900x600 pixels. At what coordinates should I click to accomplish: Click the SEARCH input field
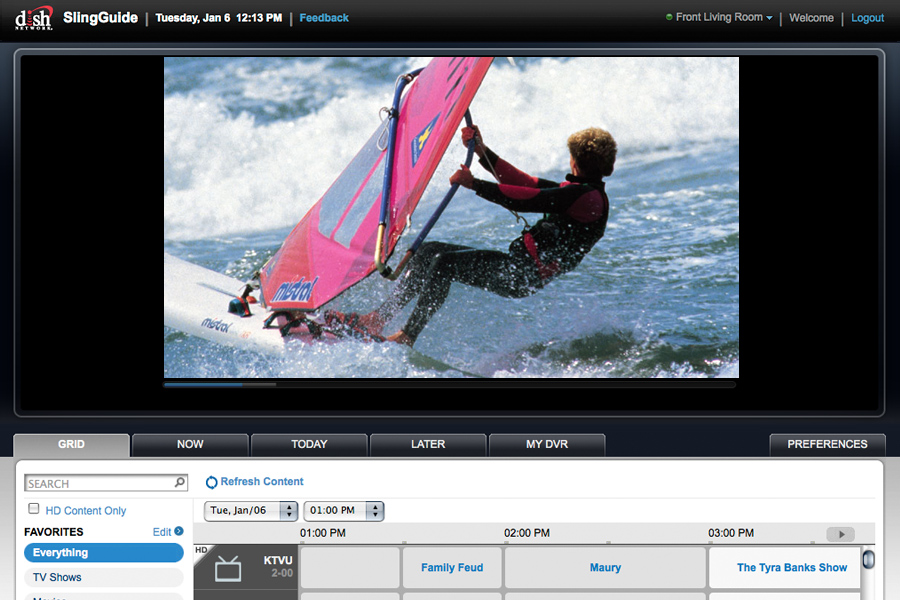coord(98,483)
